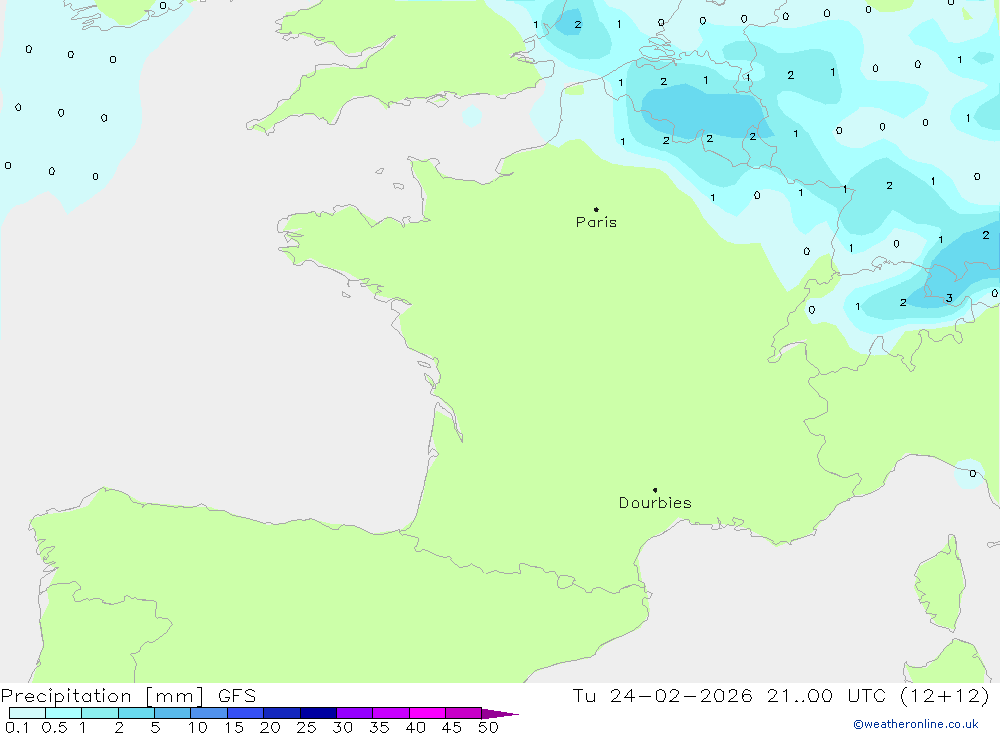Image resolution: width=1000 pixels, height=733 pixels.
Task: Pick the 25–30 mm navy swatch
Action: [318, 713]
